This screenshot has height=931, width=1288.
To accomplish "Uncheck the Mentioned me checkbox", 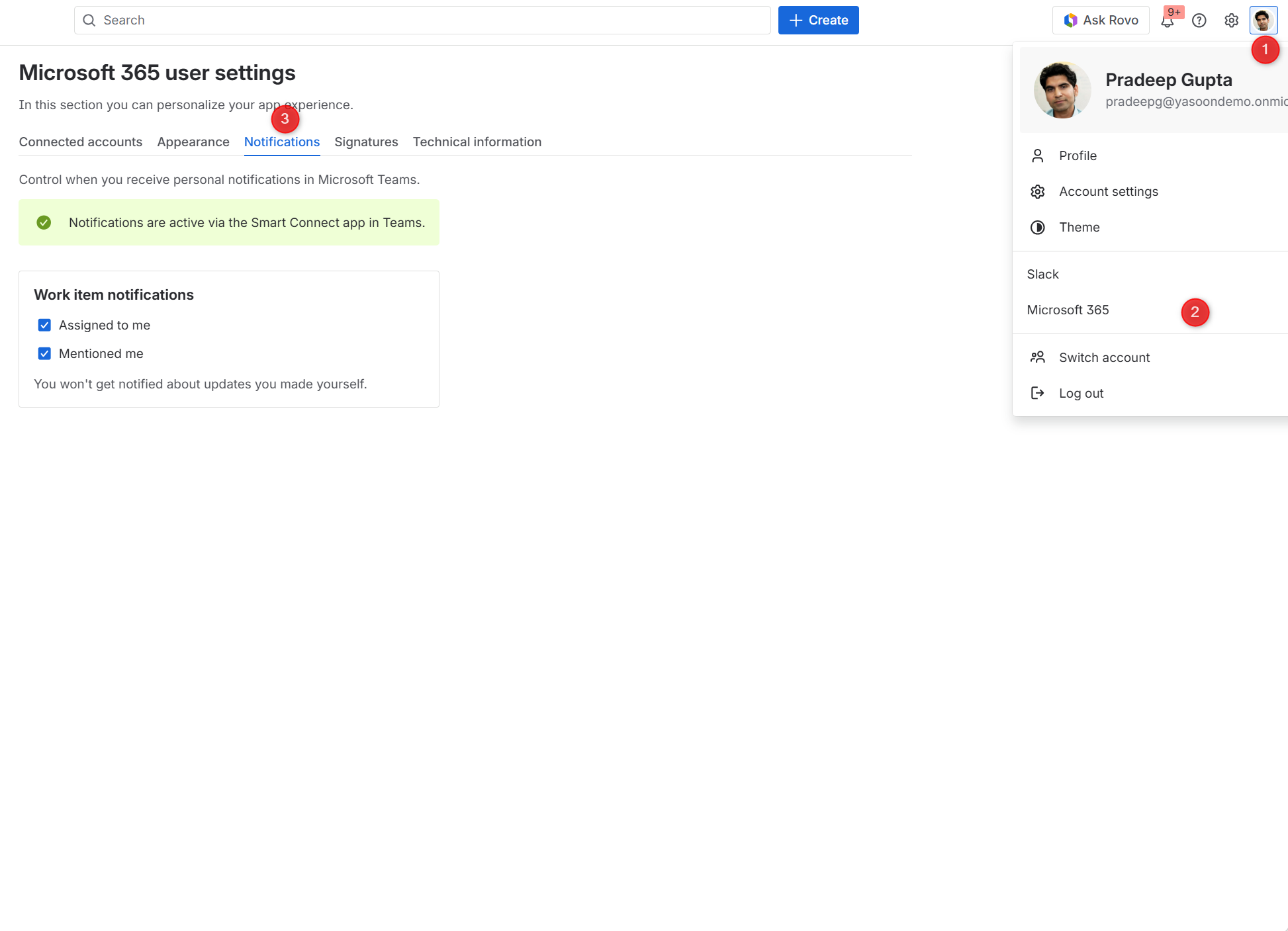I will [44, 353].
